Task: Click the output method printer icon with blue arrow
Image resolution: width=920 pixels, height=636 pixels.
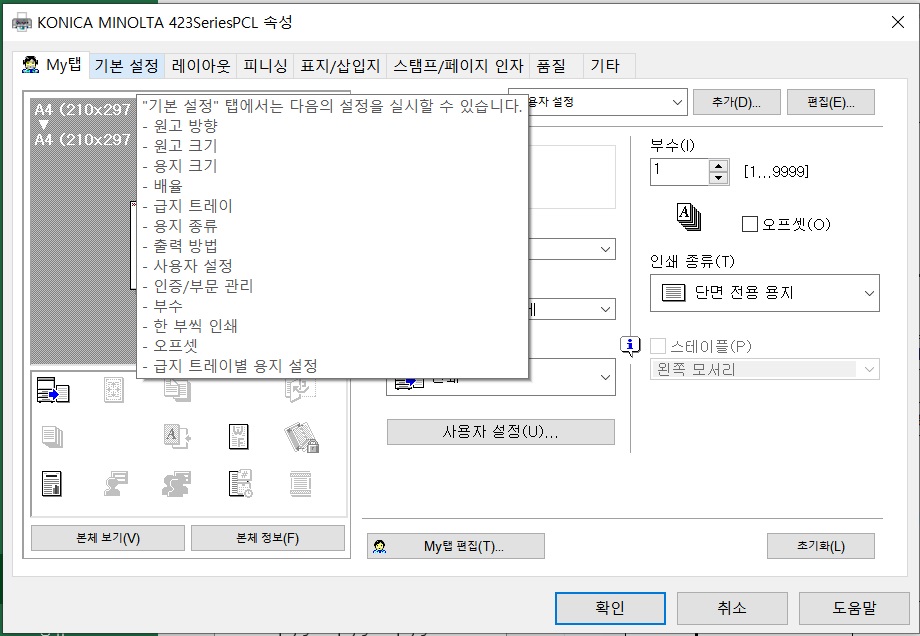Action: [x=53, y=390]
